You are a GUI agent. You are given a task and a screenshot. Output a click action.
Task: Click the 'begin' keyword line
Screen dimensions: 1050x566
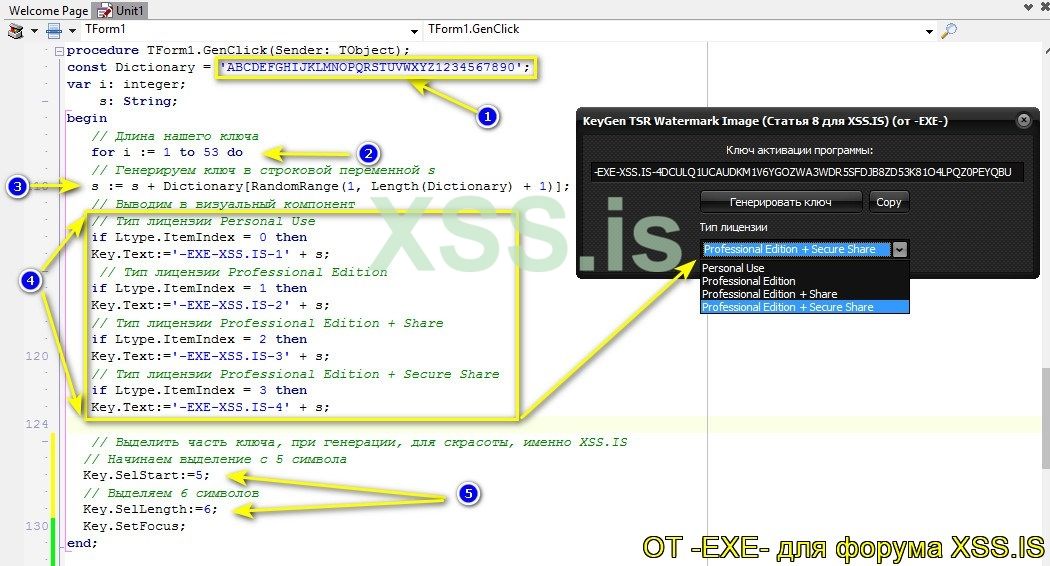[x=86, y=118]
